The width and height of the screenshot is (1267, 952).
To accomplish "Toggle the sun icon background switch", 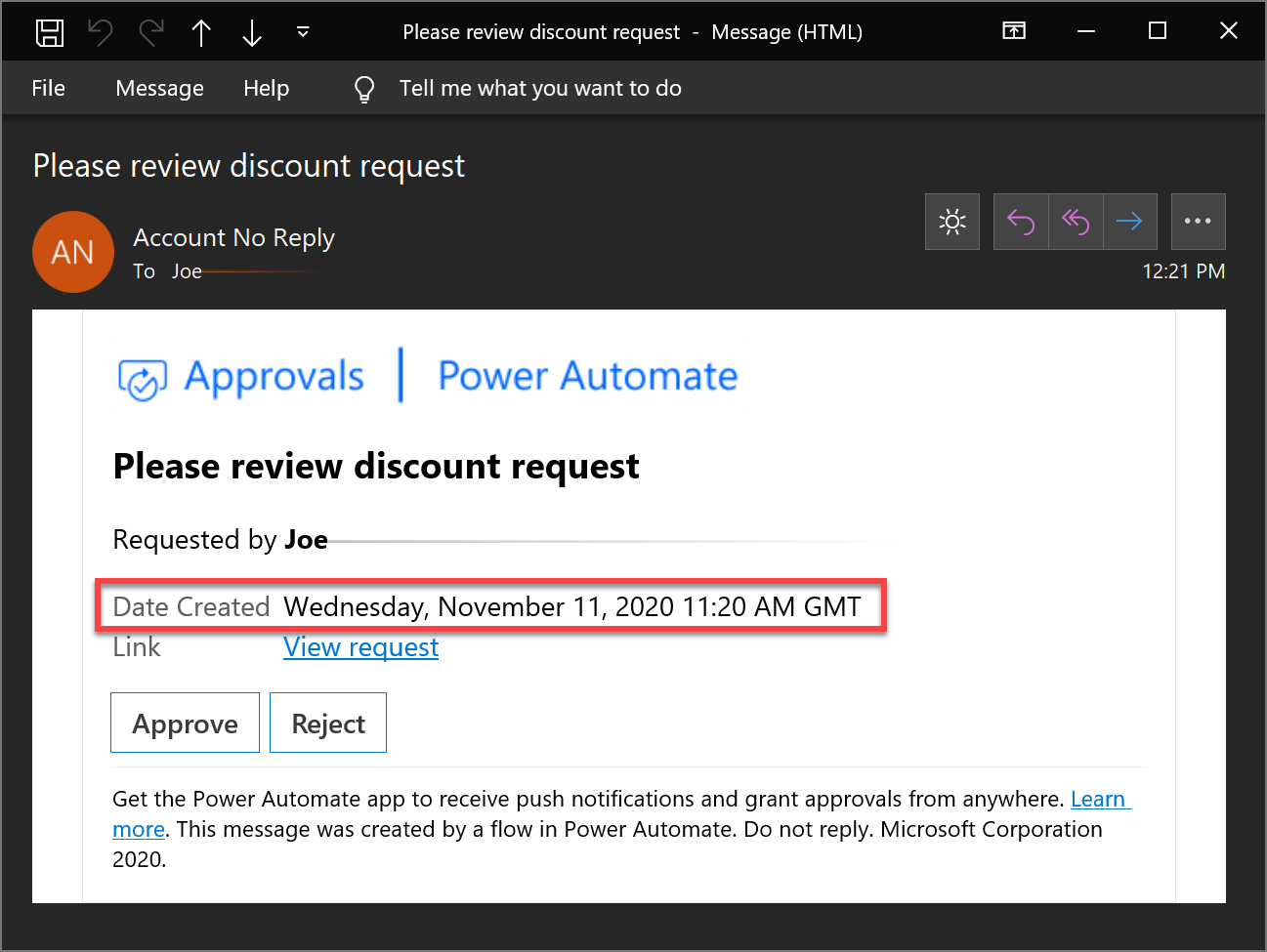I will (x=952, y=222).
